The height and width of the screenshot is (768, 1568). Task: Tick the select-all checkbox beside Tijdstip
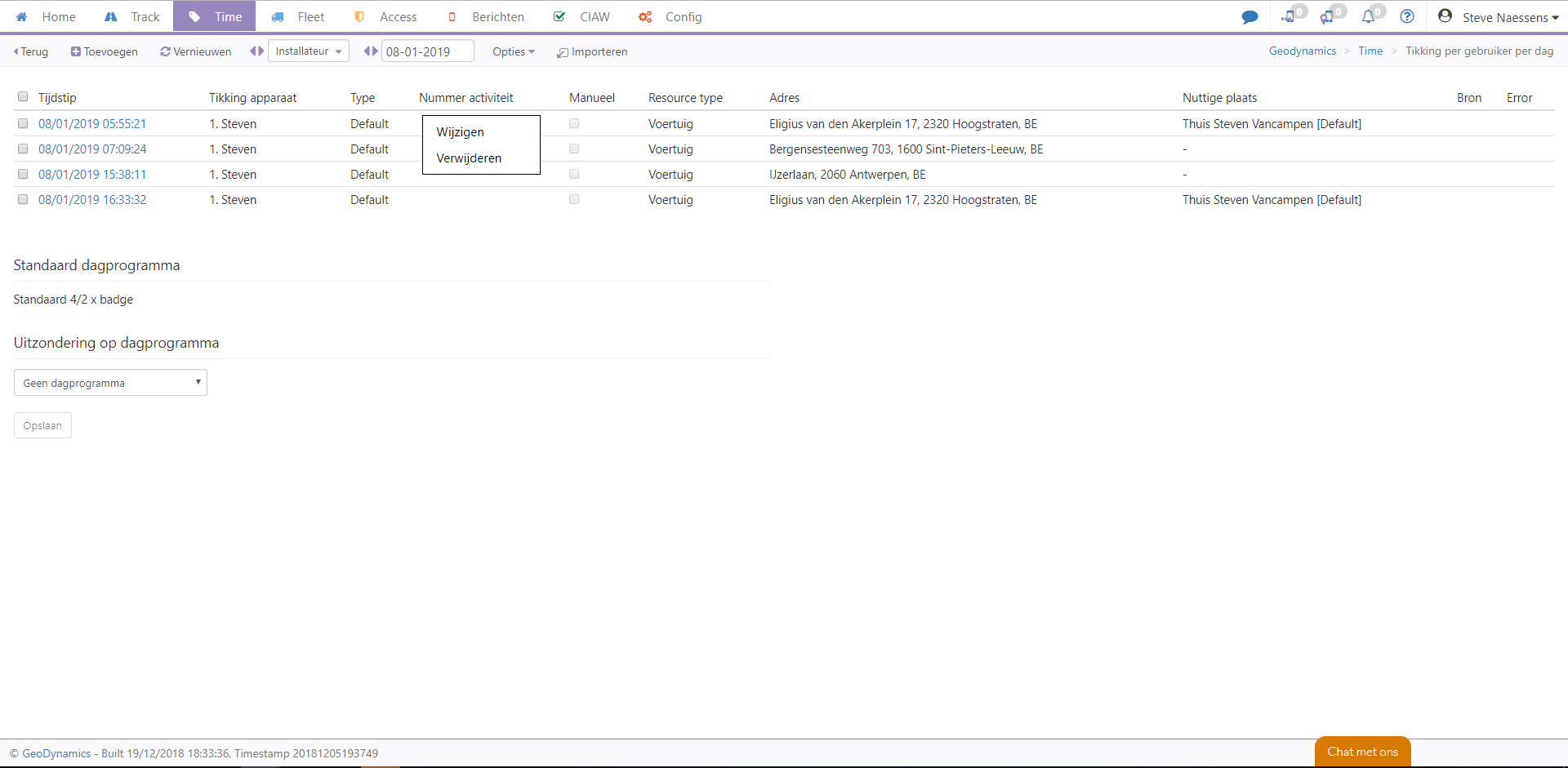[x=23, y=97]
